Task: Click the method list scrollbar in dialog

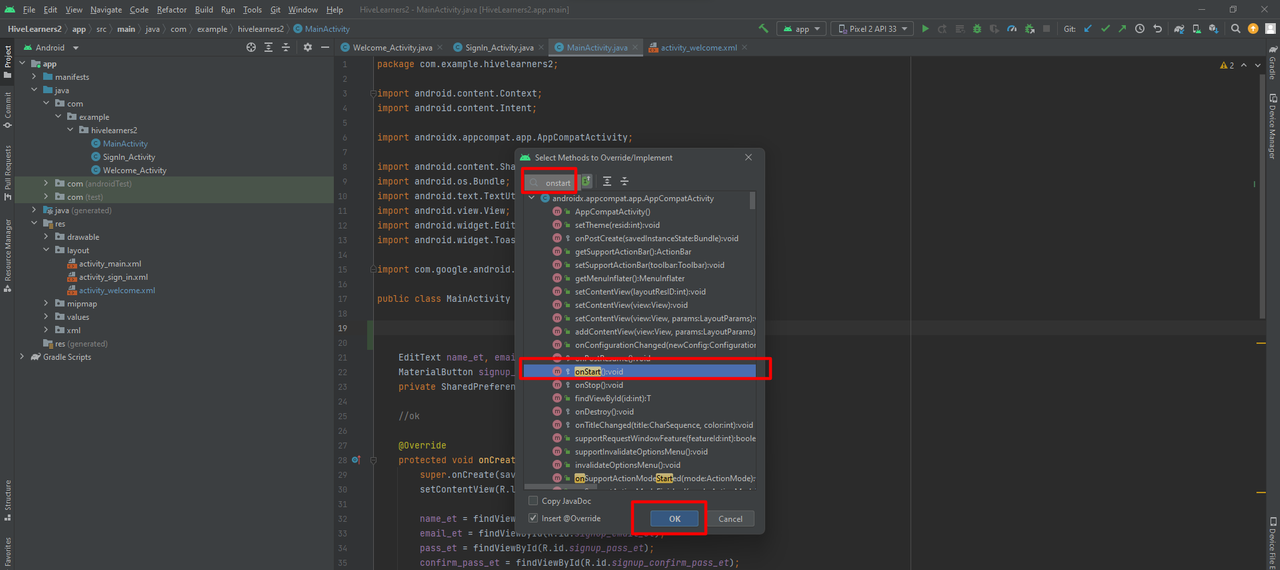Action: pyautogui.click(x=752, y=201)
